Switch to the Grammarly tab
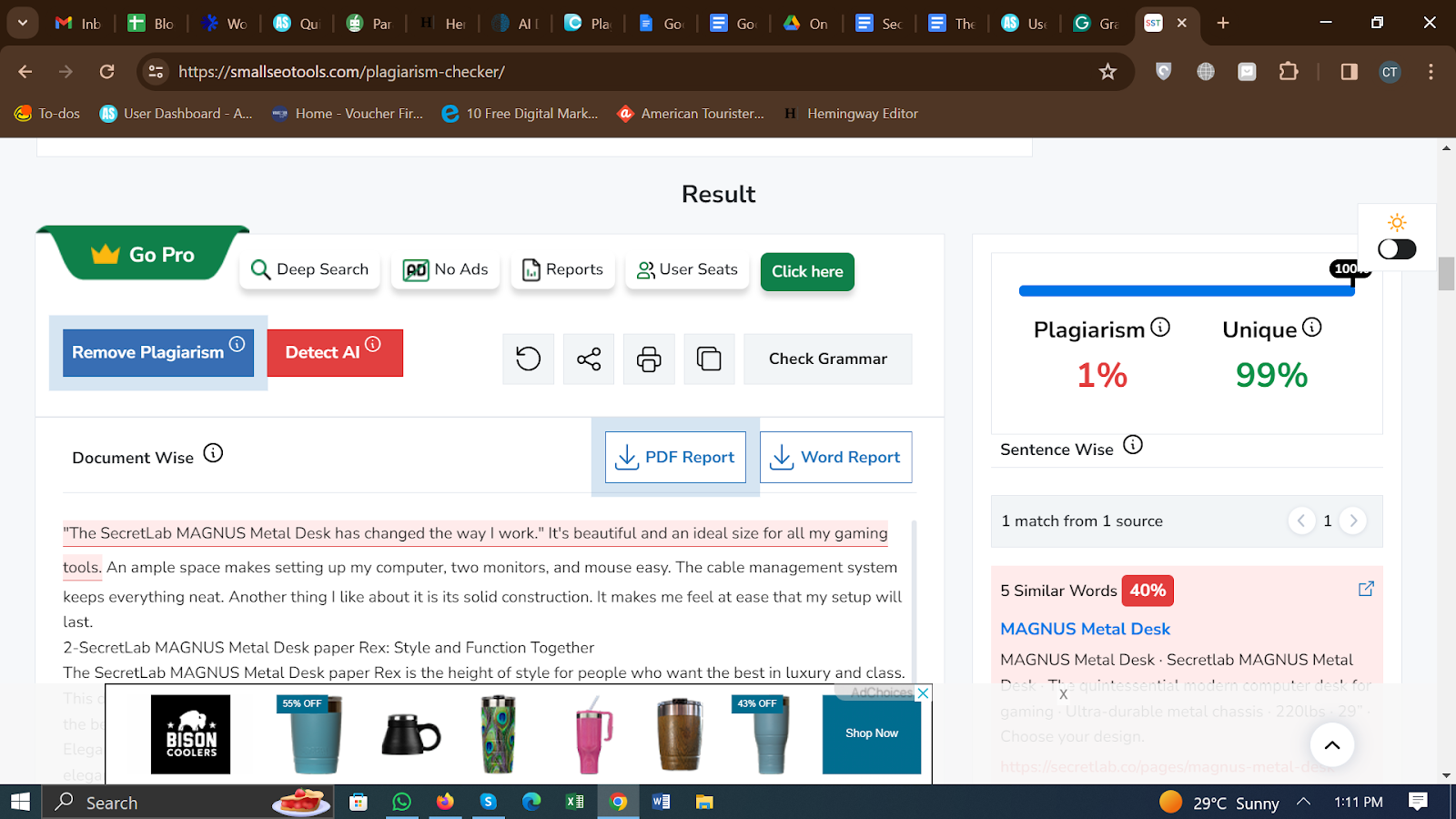This screenshot has width=1456, height=819. [1097, 24]
